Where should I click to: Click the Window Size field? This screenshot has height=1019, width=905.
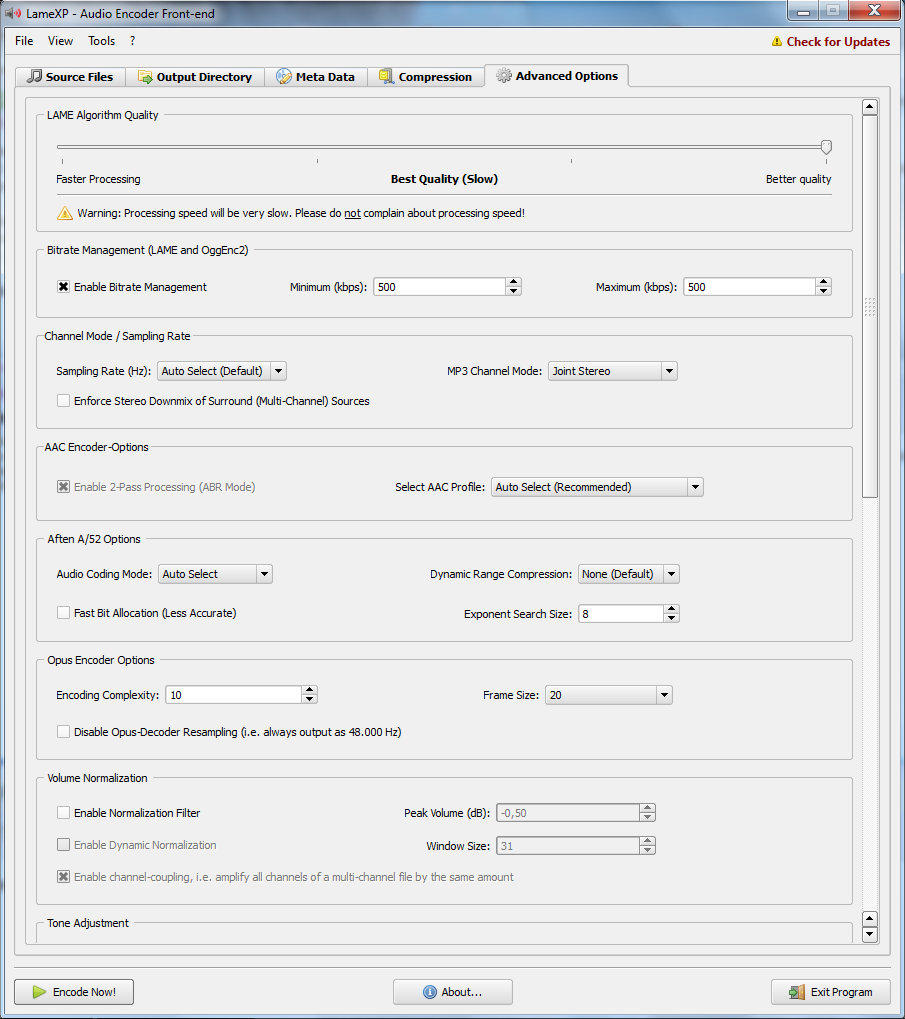568,845
